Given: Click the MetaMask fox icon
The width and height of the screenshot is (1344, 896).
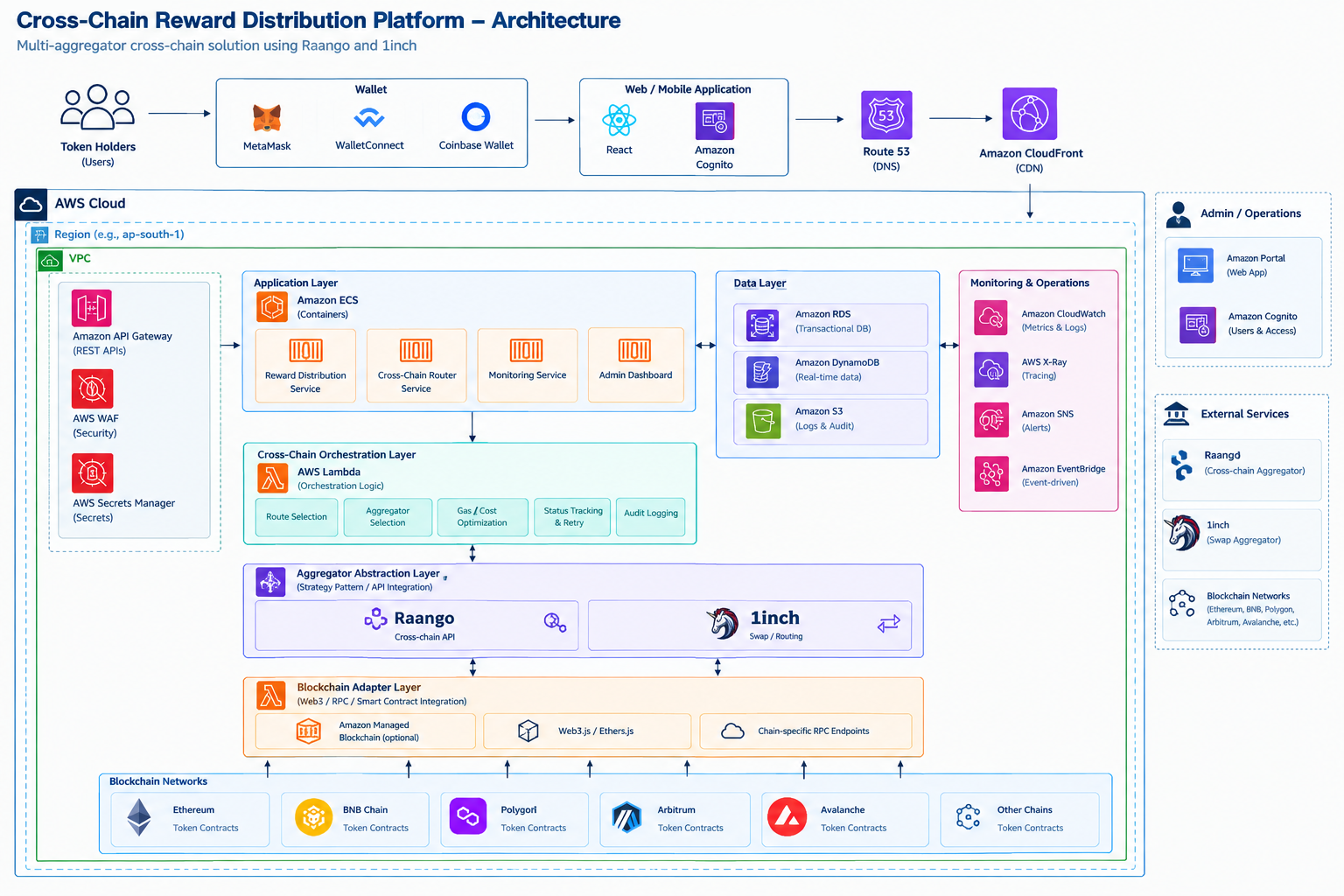Looking at the screenshot, I should (x=267, y=118).
